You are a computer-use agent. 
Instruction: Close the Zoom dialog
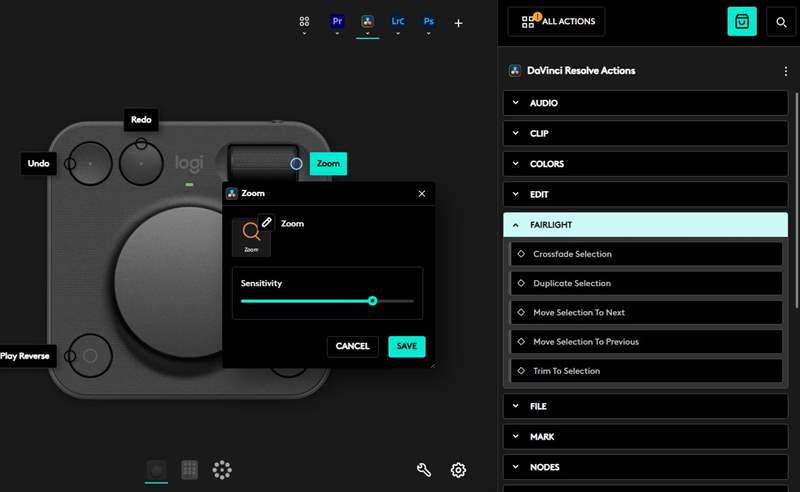[422, 193]
